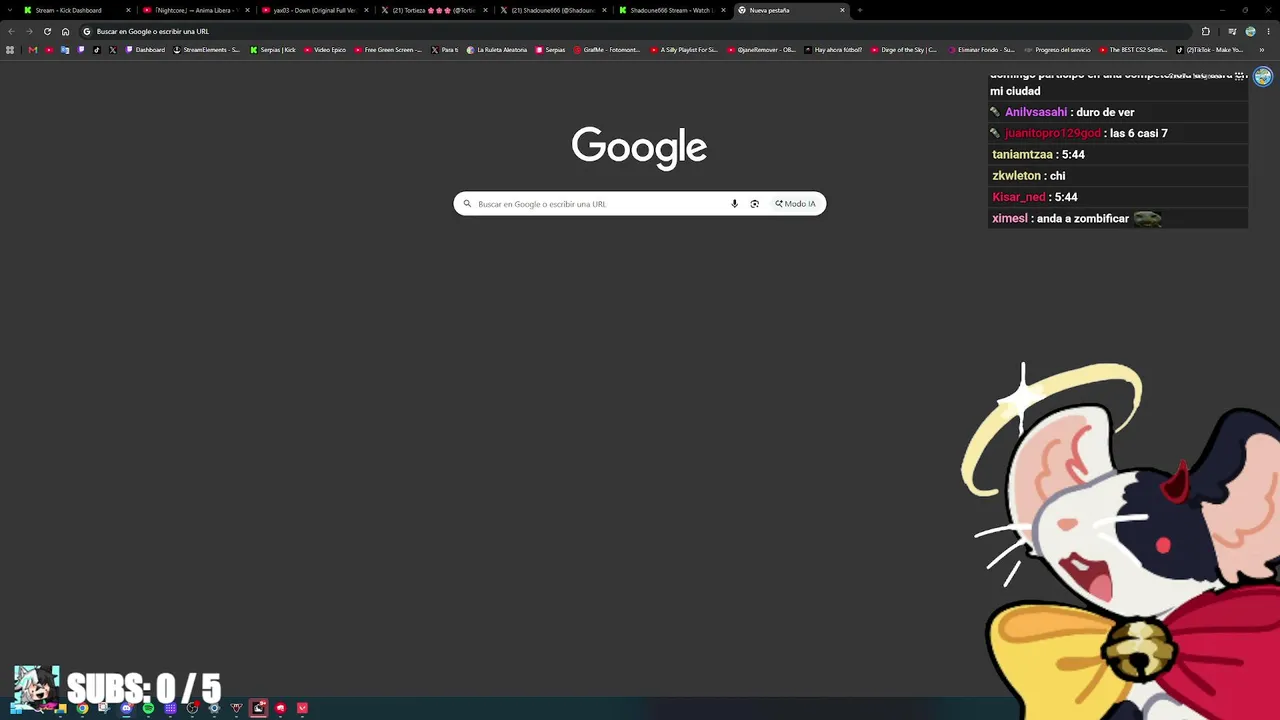Screen dimensions: 1280x720
Task: Open the BEST CS2 Settings bookmark
Action: (x=1133, y=50)
